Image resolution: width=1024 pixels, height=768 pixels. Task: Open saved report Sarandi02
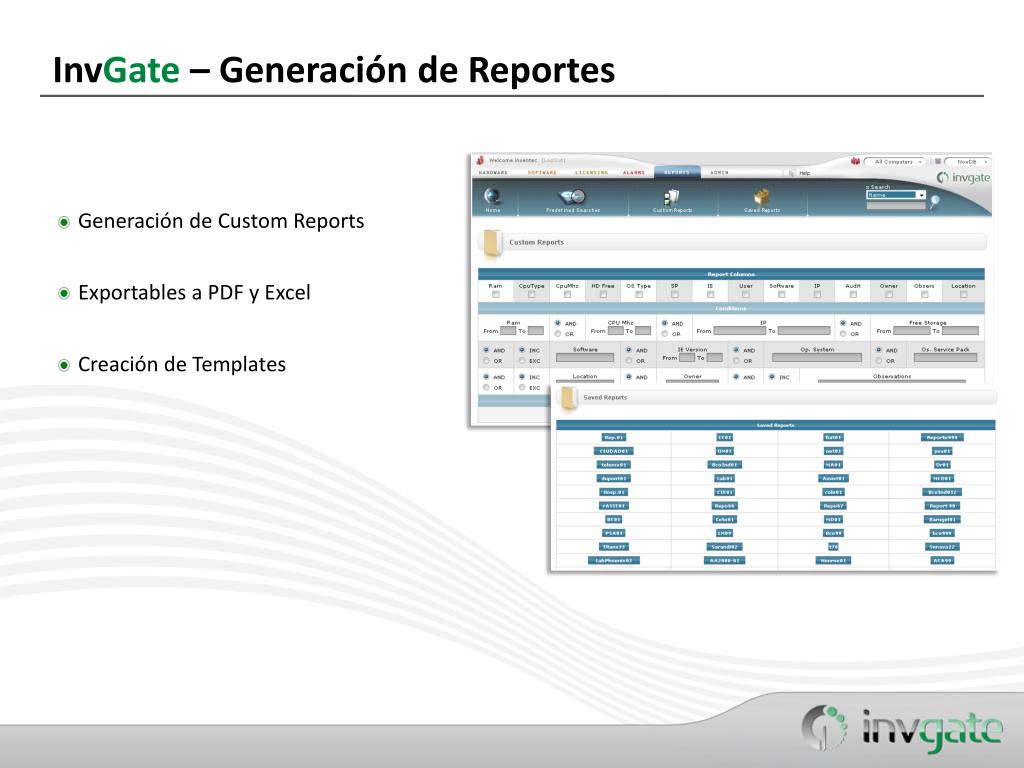coord(725,547)
